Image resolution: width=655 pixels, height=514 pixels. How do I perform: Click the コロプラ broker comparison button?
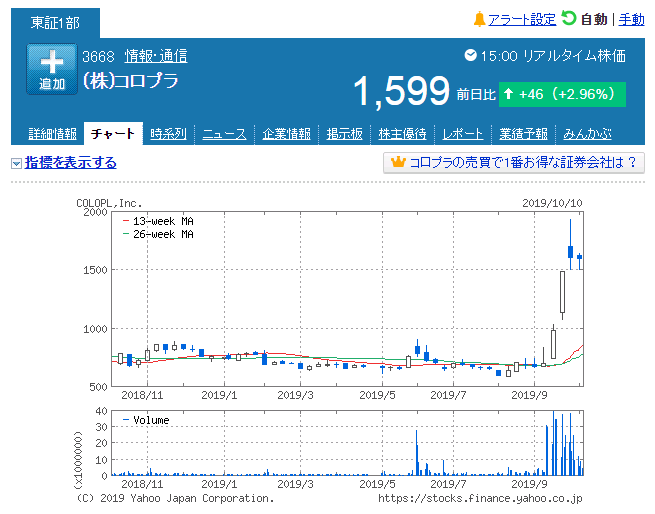pos(514,163)
